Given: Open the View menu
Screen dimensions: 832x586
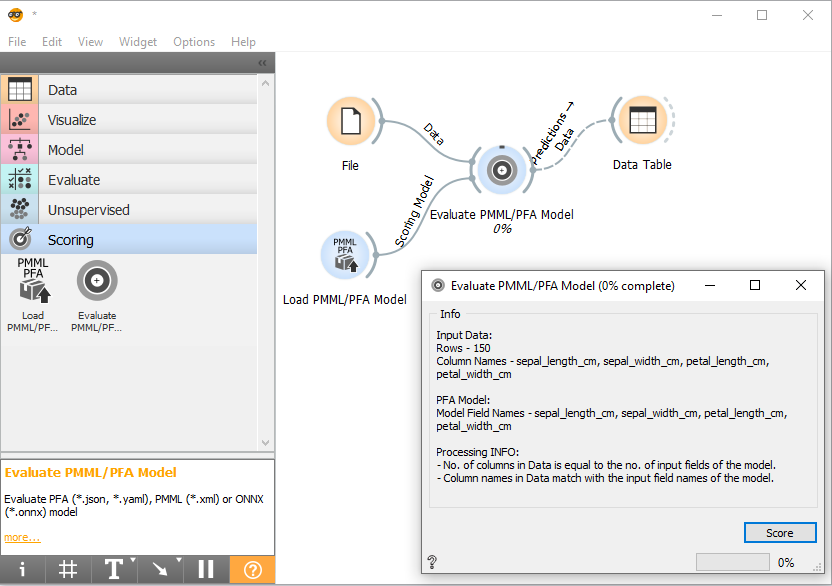Looking at the screenshot, I should tap(90, 41).
